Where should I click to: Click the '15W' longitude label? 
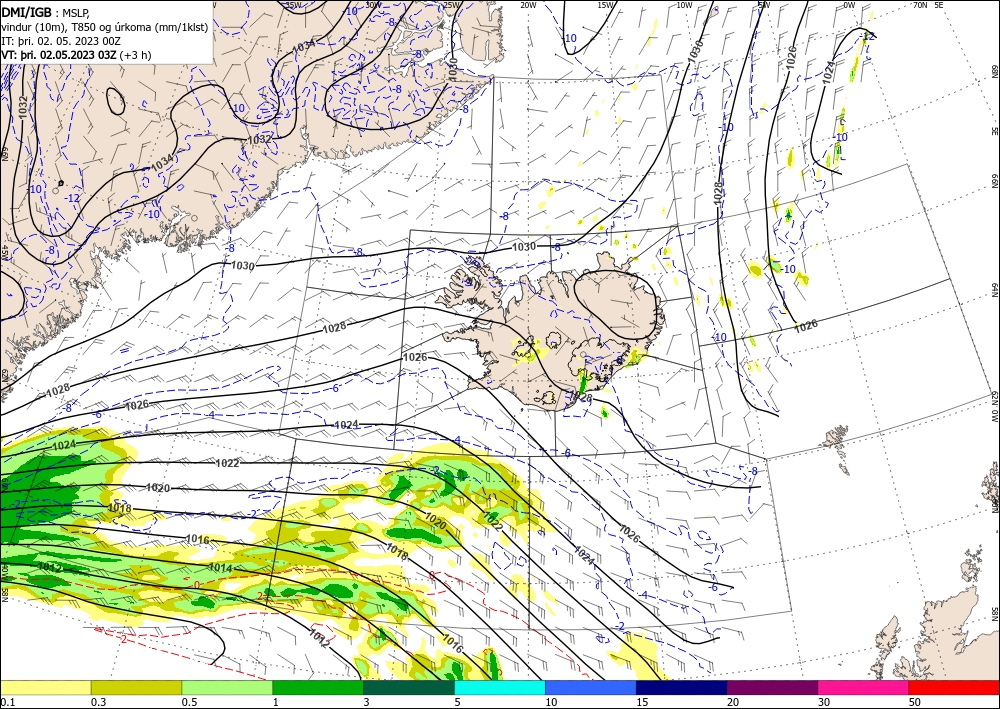coord(605,5)
